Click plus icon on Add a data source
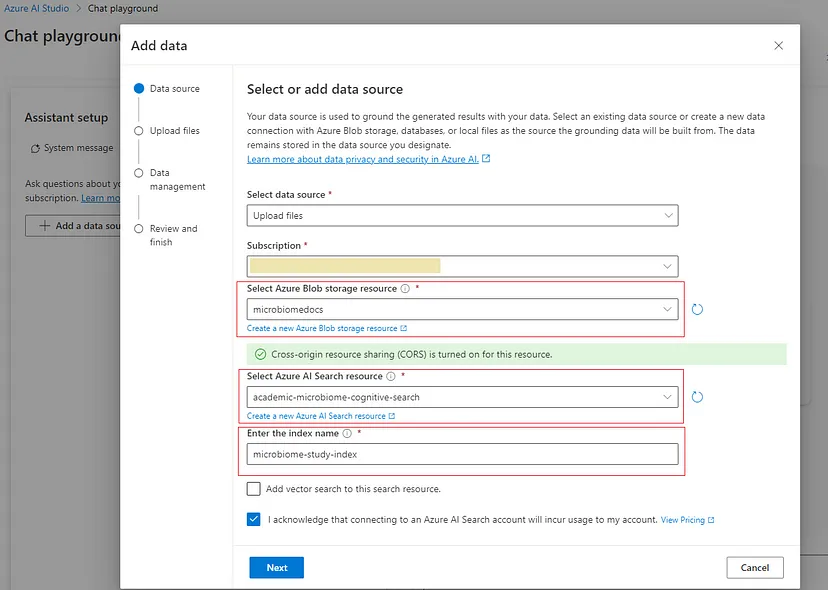This screenshot has width=828, height=590. pos(45,226)
